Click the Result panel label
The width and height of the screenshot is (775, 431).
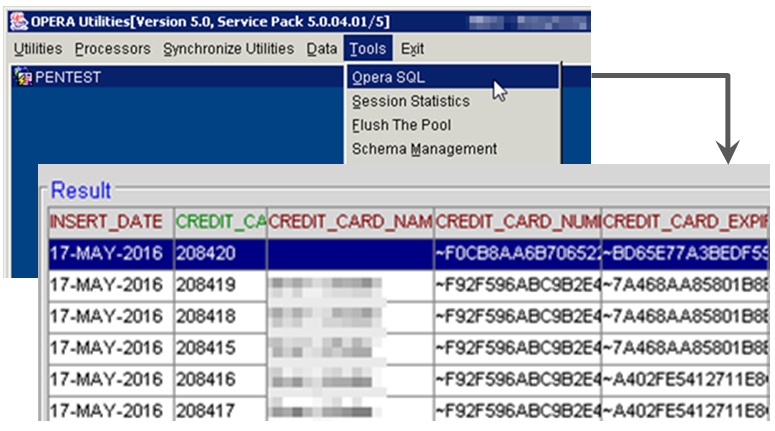tap(81, 190)
